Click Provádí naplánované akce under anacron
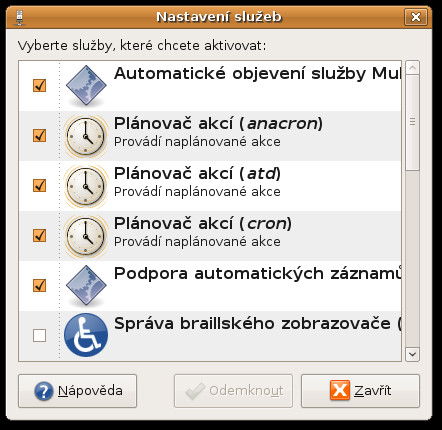 click(197, 142)
